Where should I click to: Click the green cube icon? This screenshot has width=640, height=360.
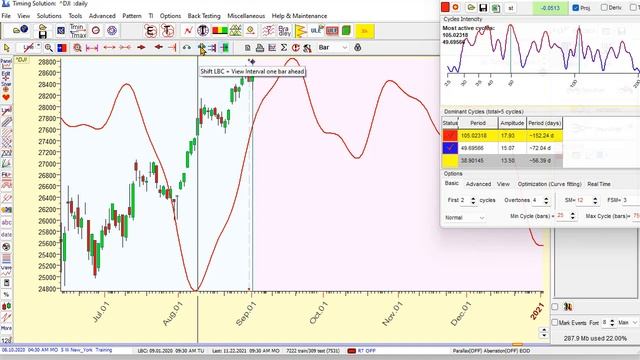click(x=346, y=31)
